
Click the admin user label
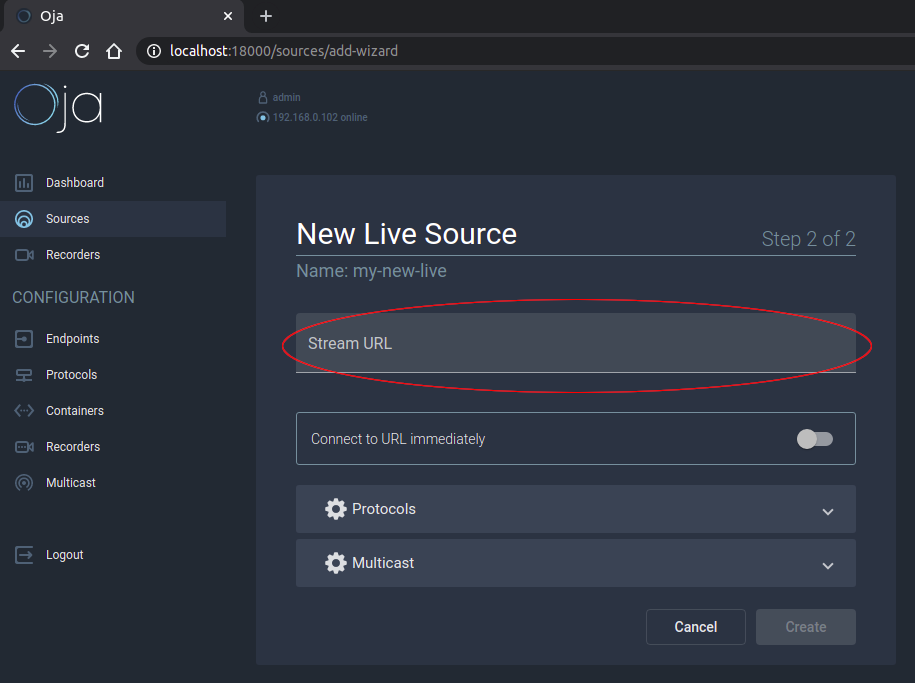[287, 97]
